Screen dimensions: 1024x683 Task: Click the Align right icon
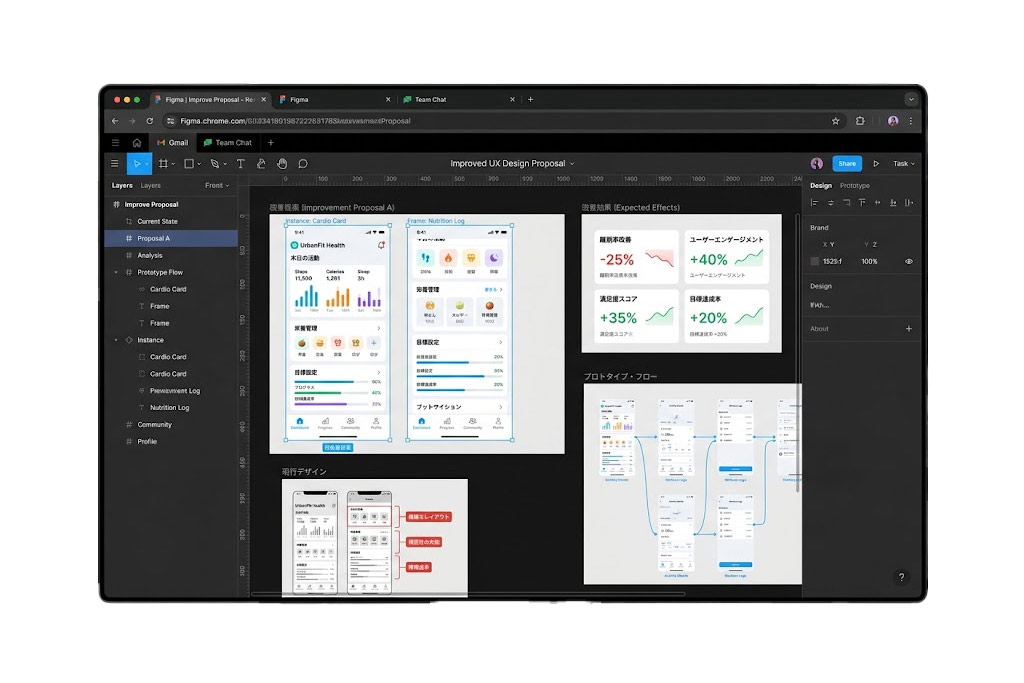coord(846,203)
